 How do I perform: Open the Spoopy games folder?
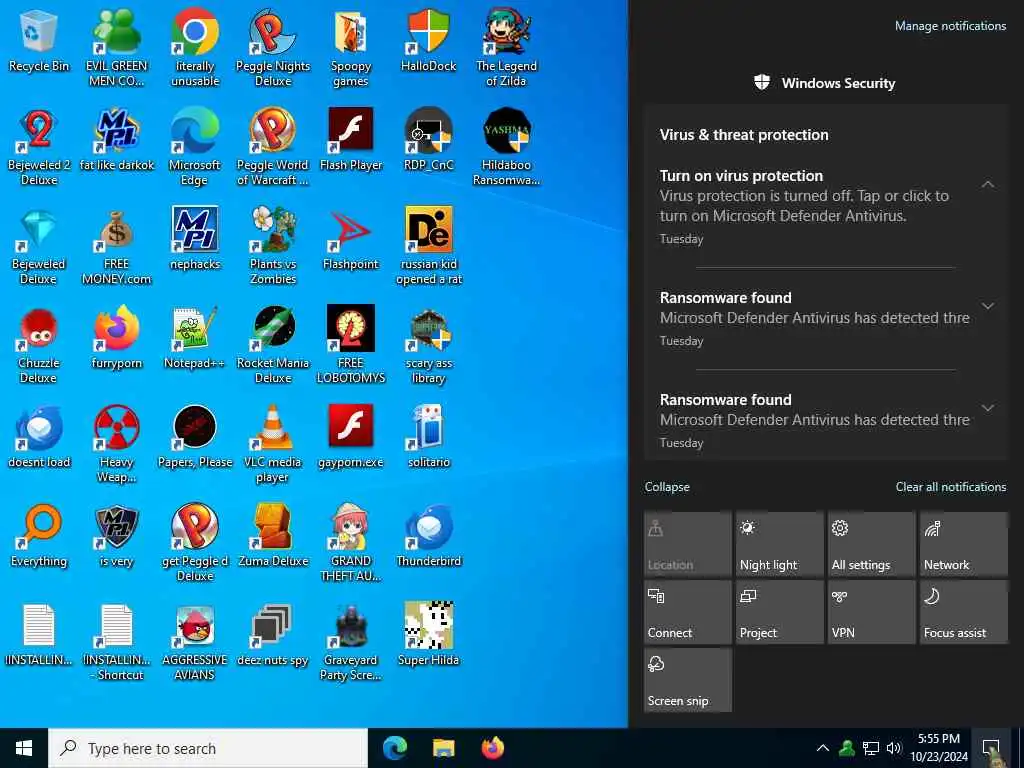coord(351,47)
